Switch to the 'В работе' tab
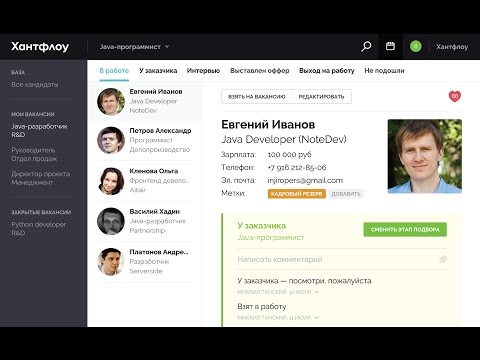 tap(114, 71)
